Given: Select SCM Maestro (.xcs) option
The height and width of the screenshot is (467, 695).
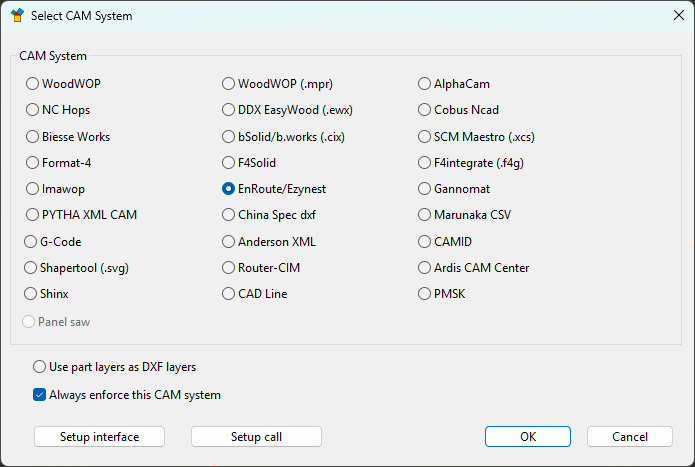Looking at the screenshot, I should [425, 136].
